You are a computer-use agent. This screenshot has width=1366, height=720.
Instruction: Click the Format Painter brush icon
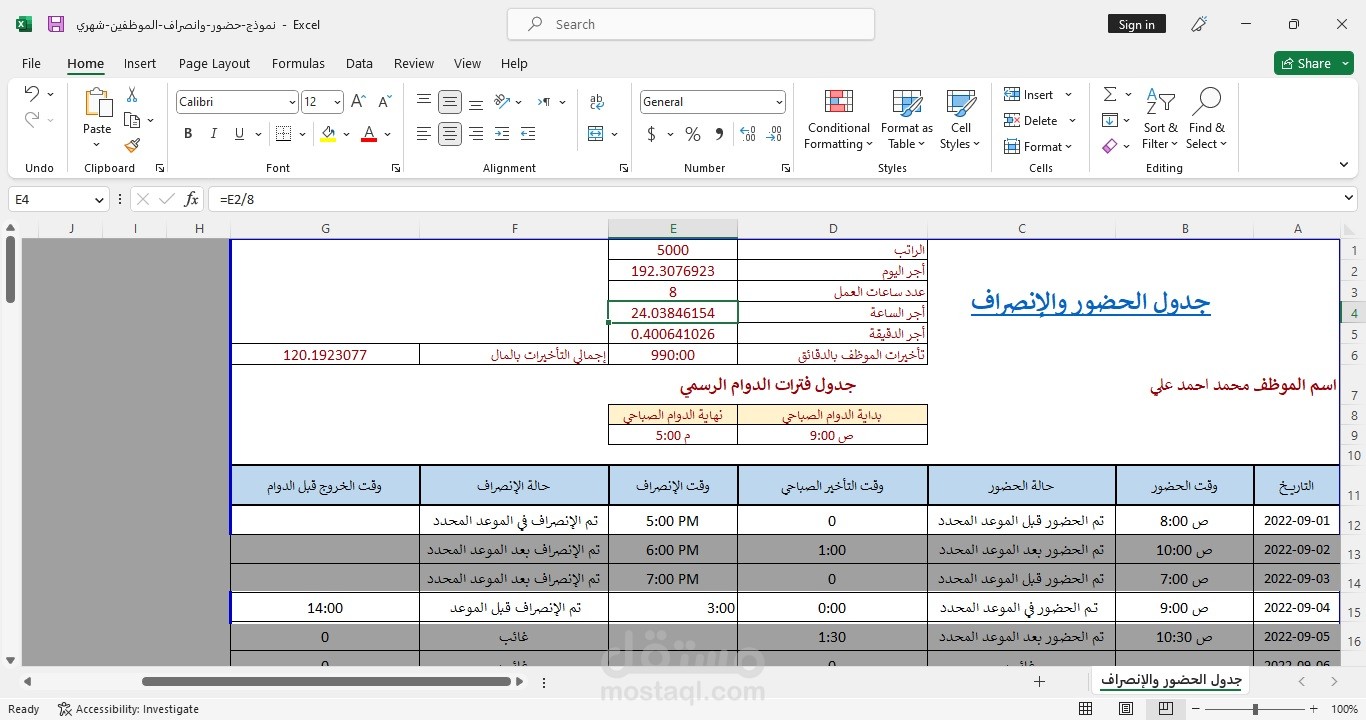pos(132,145)
